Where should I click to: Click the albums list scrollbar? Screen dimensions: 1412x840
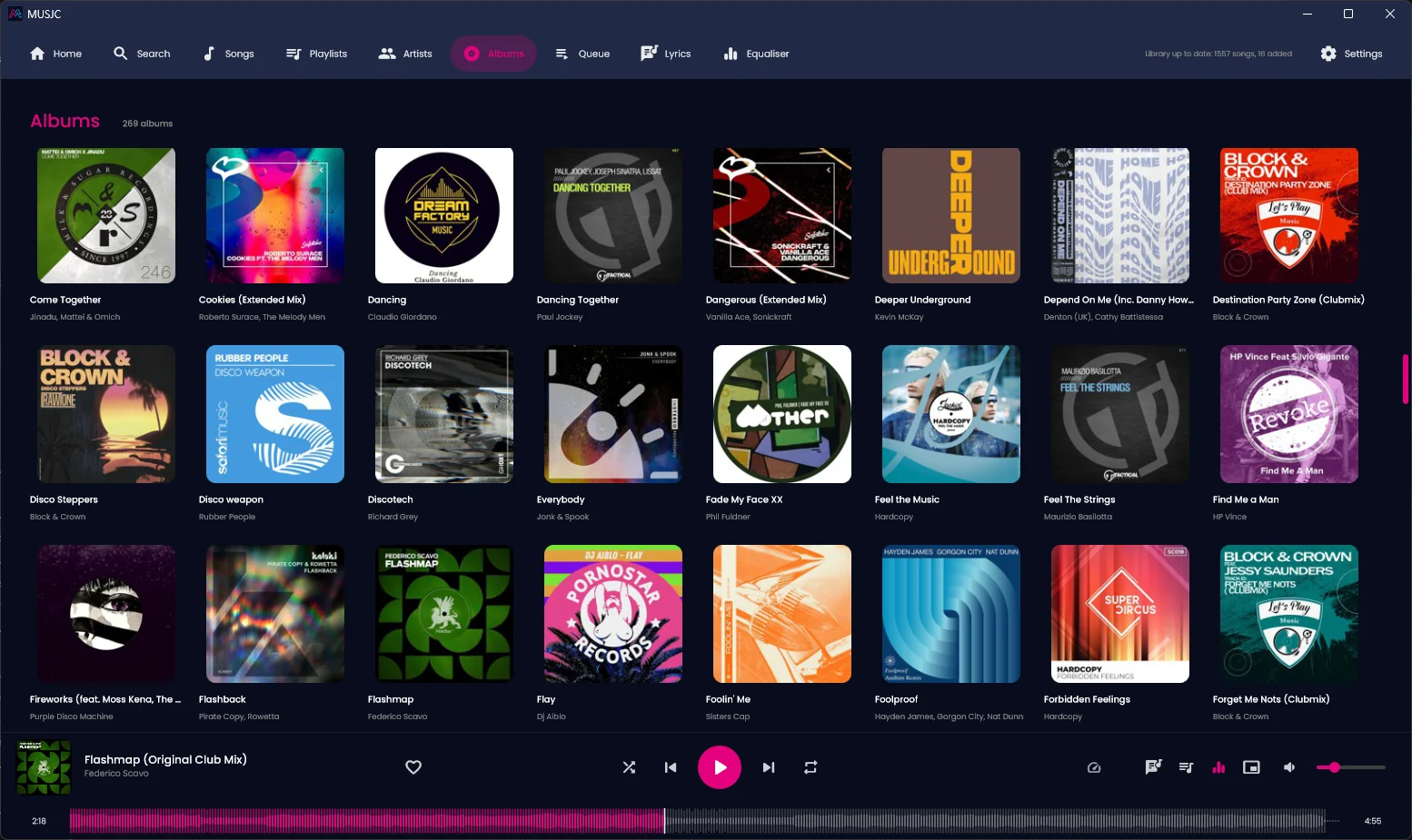coord(1406,380)
